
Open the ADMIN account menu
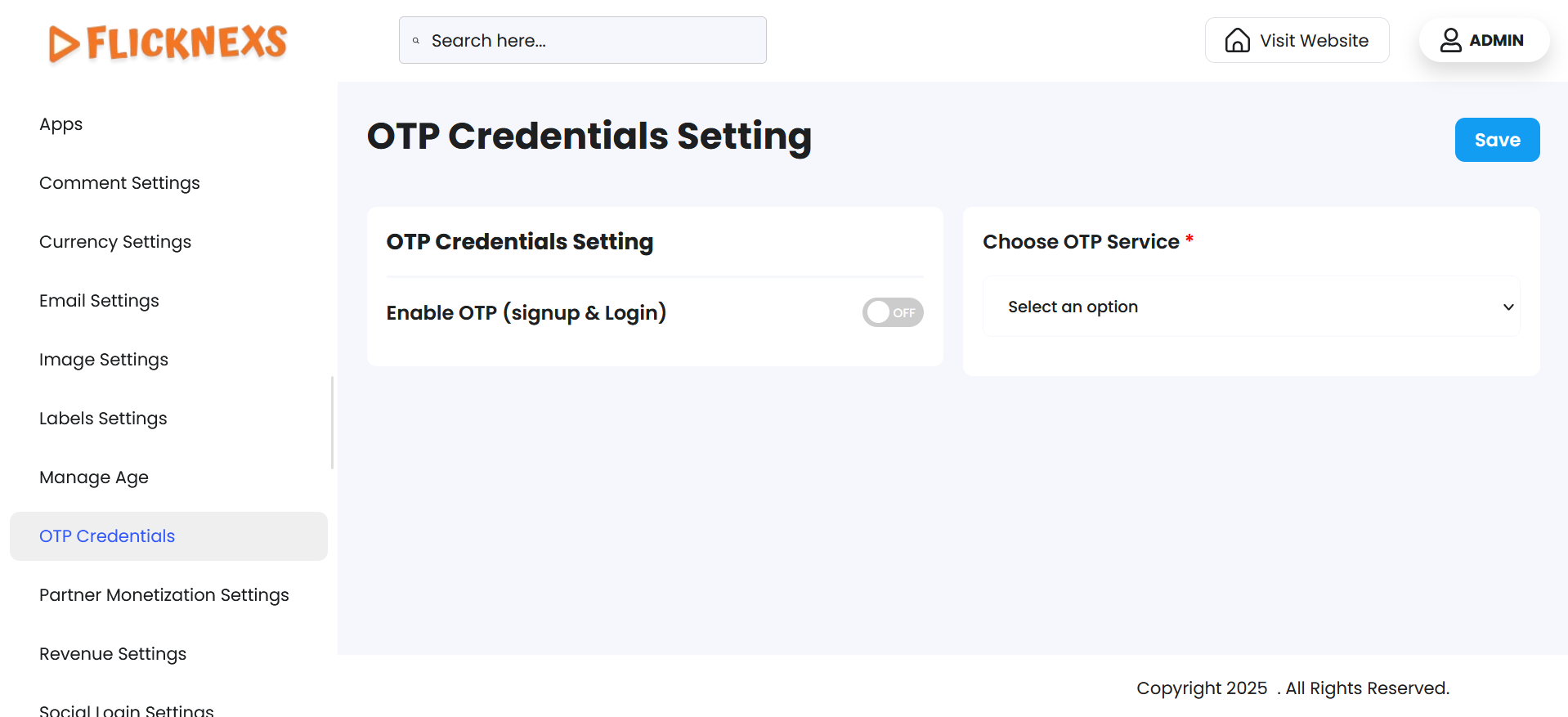1495,40
